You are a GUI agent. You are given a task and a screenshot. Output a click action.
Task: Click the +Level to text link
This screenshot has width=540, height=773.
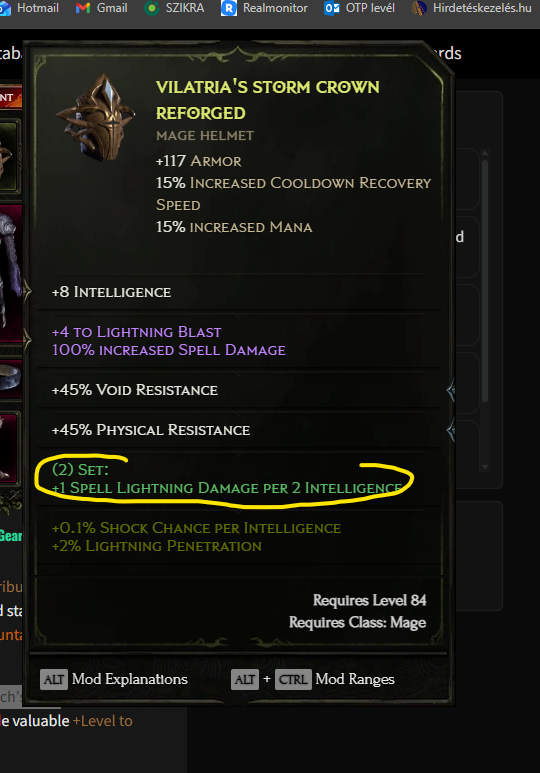point(103,721)
